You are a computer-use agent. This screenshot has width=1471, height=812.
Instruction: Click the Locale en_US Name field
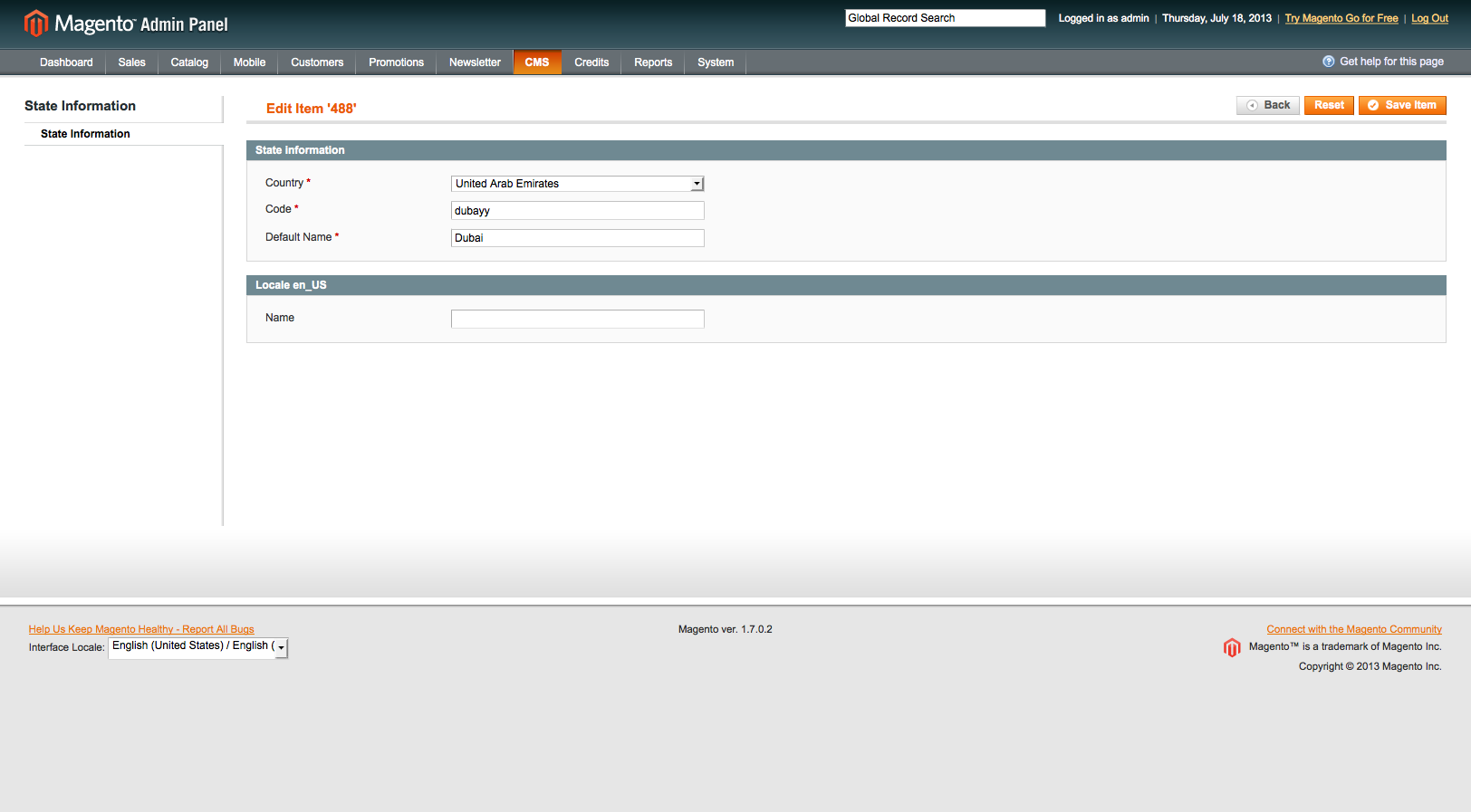(577, 319)
